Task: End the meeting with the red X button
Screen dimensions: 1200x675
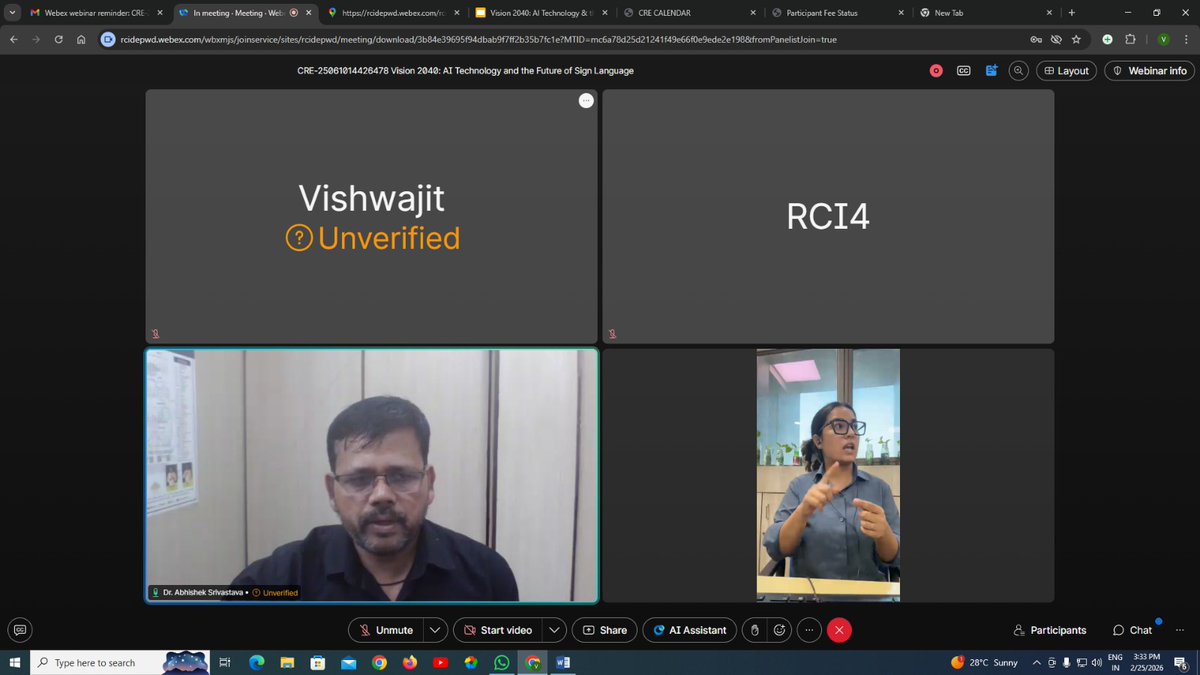Action: 839,630
